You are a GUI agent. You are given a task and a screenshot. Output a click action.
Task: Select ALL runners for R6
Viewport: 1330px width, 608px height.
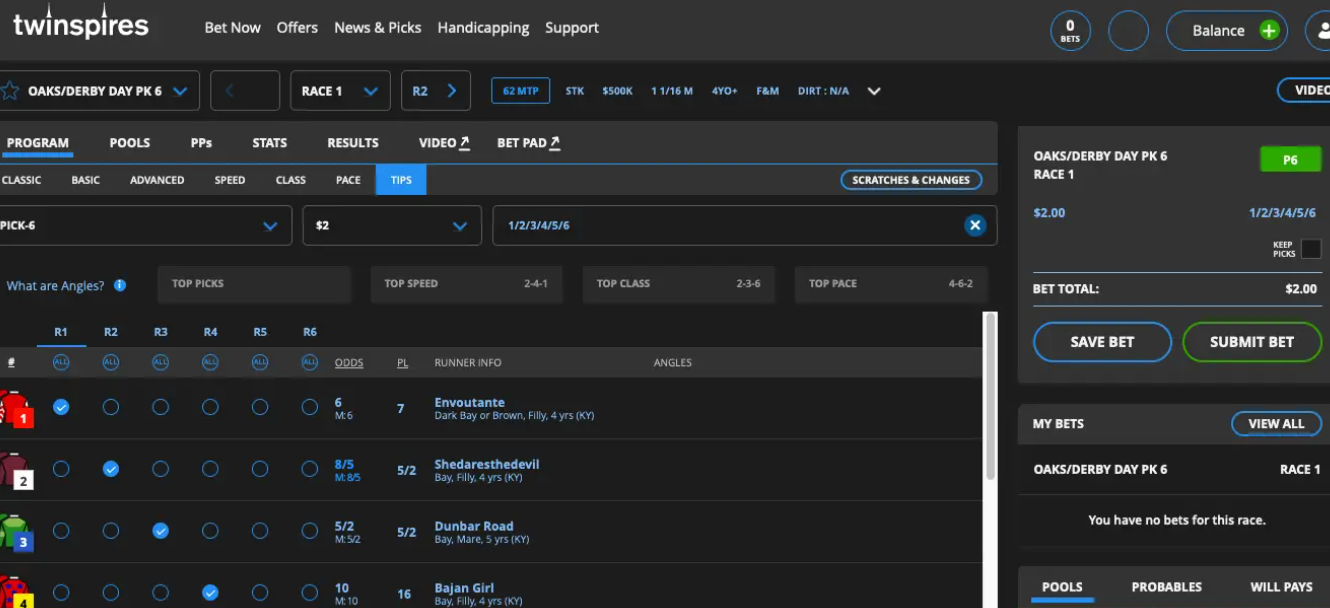pyautogui.click(x=310, y=362)
